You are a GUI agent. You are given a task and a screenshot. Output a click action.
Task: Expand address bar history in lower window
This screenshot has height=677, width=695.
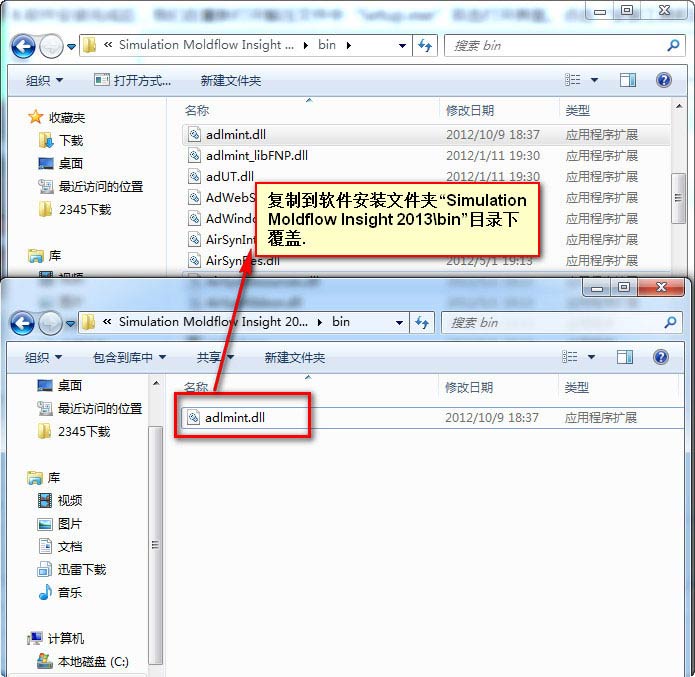tap(399, 322)
